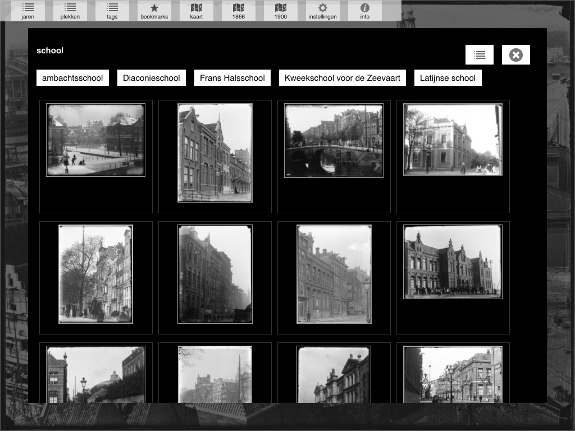Open the tags list in the toolbar
This screenshot has width=575, height=431.
(x=112, y=11)
